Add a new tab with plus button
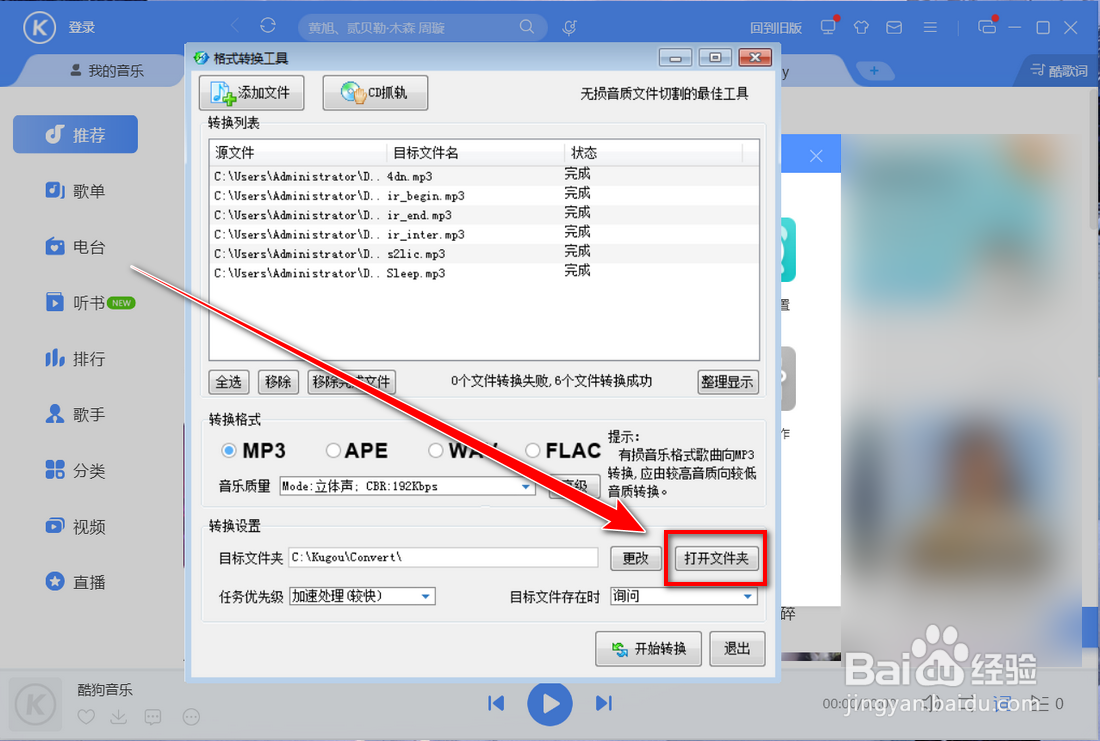This screenshot has width=1100, height=741. pos(874,71)
